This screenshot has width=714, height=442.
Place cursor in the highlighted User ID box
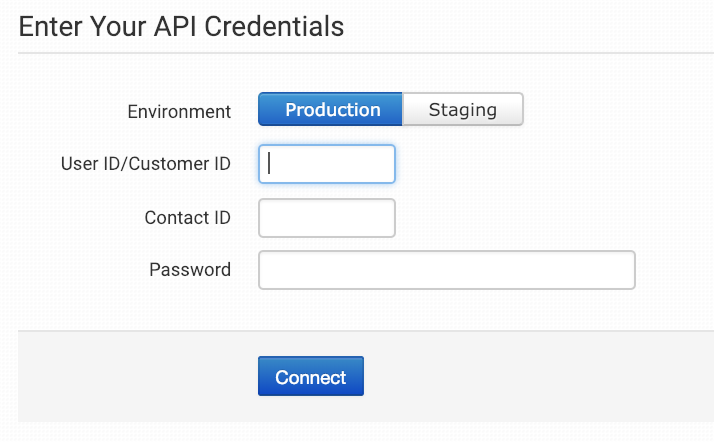pyautogui.click(x=327, y=164)
